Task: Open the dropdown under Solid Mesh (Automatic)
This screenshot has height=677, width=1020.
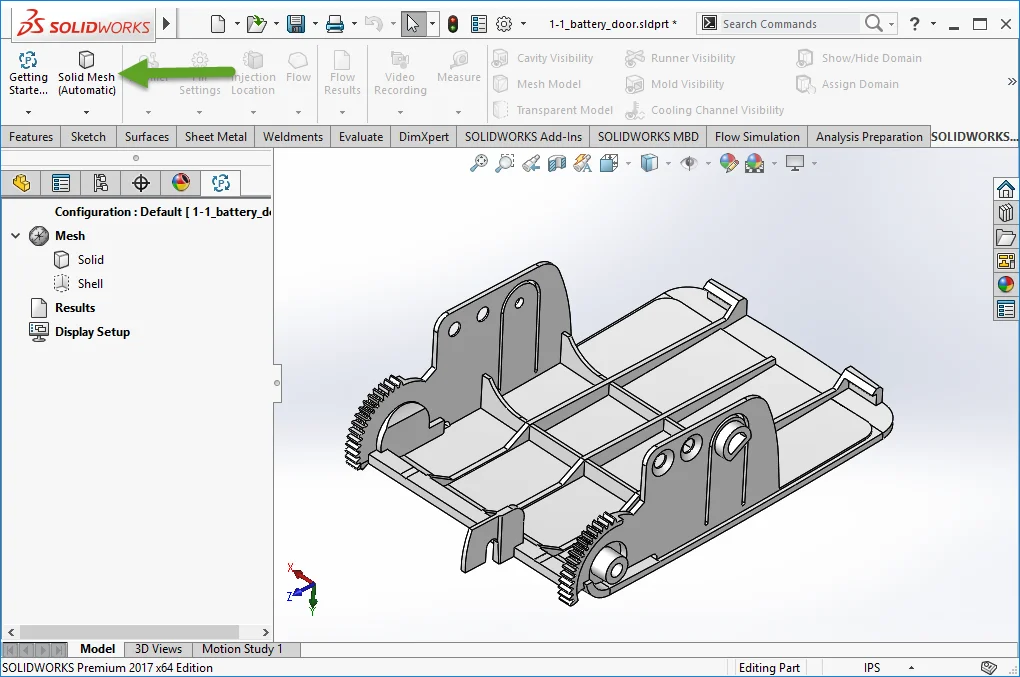Action: click(x=86, y=113)
